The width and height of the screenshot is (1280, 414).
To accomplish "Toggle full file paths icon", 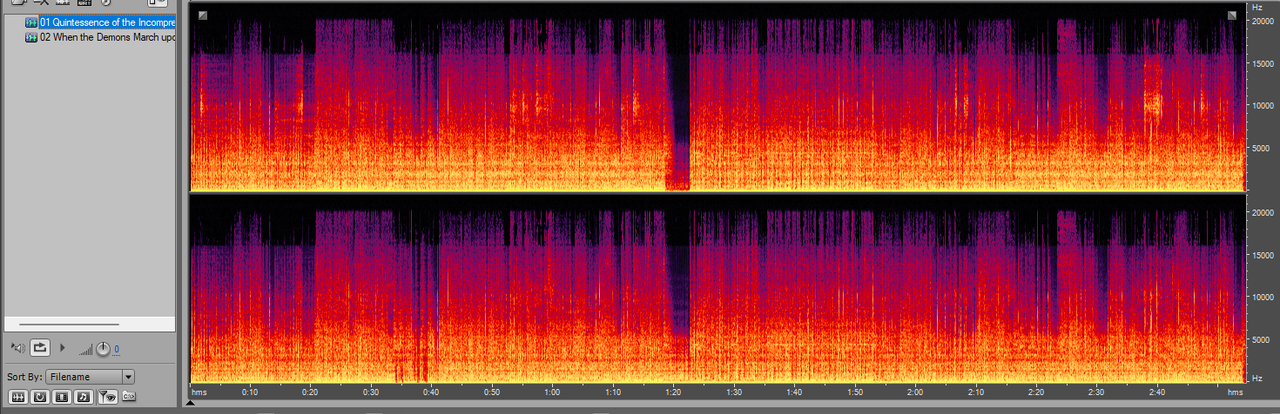I will pyautogui.click(x=128, y=397).
